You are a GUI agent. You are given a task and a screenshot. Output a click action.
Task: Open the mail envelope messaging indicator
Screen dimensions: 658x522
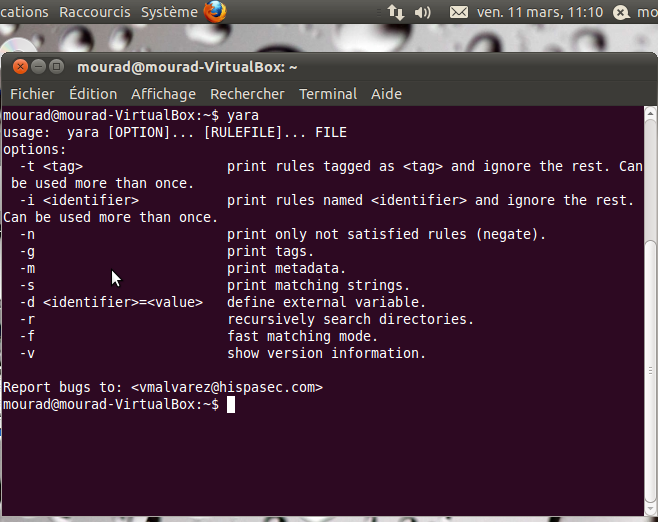(x=458, y=12)
